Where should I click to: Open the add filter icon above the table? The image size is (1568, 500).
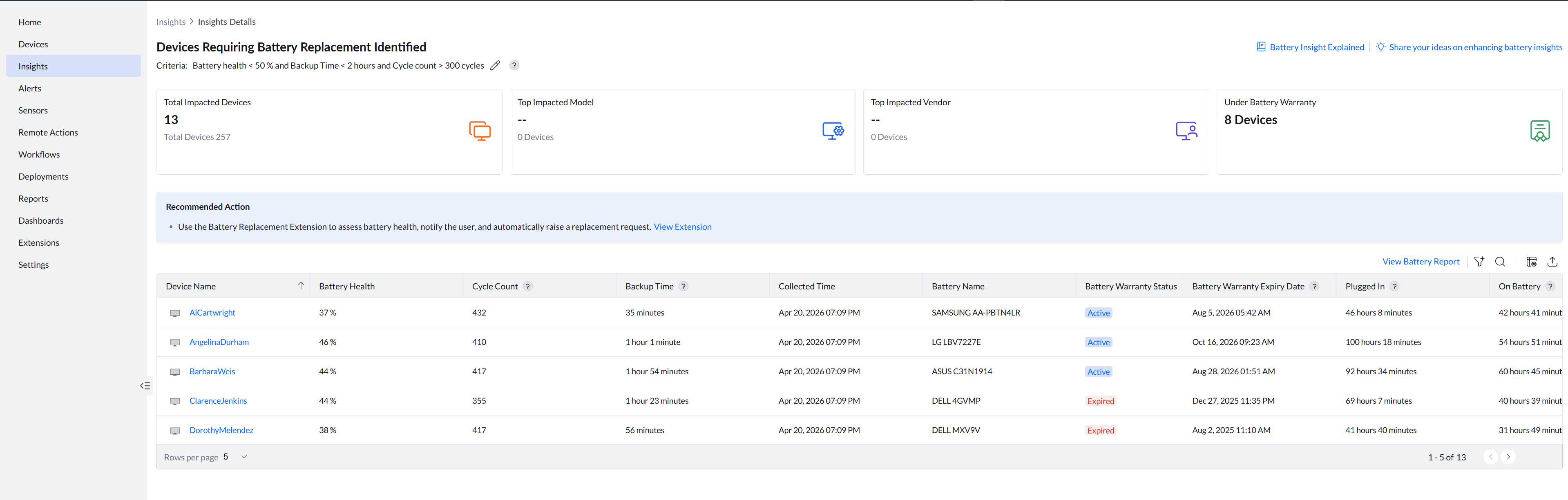coord(1480,262)
